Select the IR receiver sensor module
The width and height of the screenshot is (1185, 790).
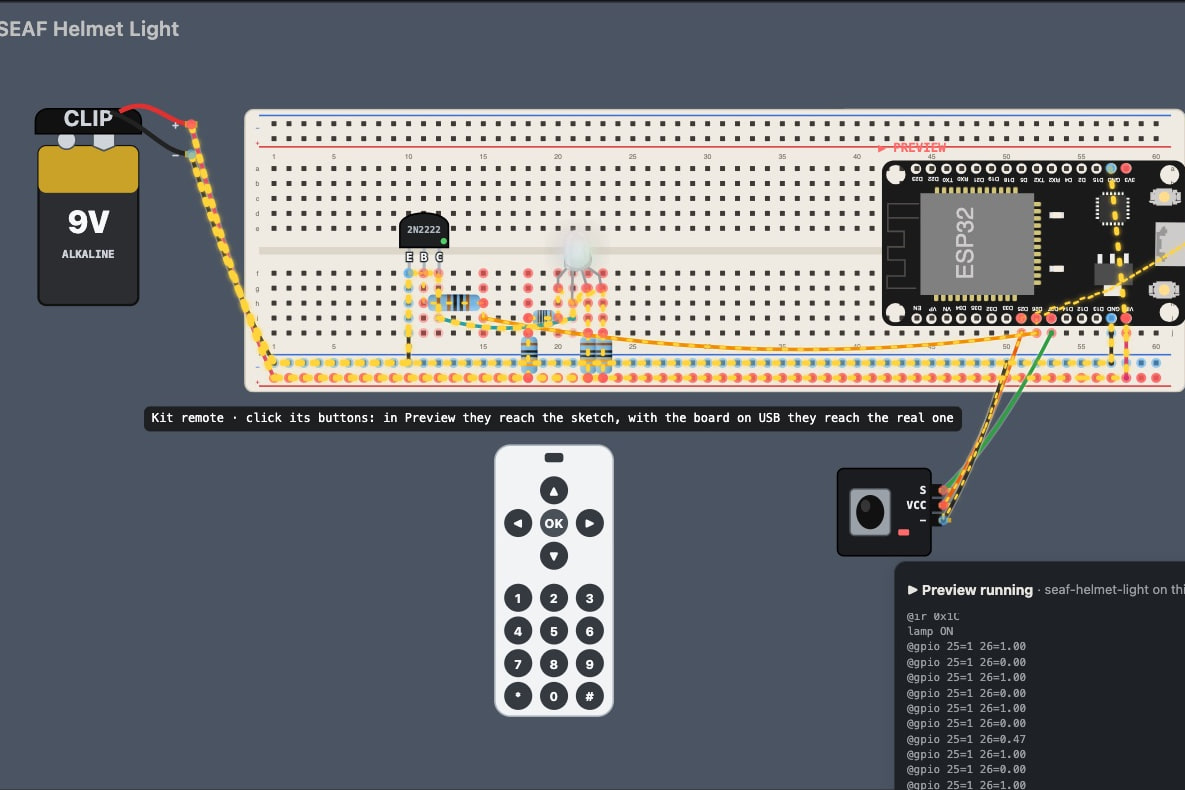[884, 512]
